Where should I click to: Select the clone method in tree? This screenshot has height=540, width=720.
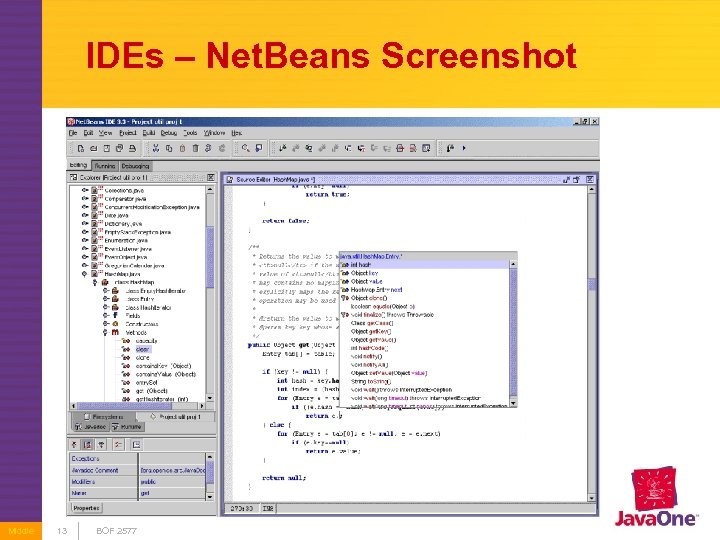pos(142,358)
